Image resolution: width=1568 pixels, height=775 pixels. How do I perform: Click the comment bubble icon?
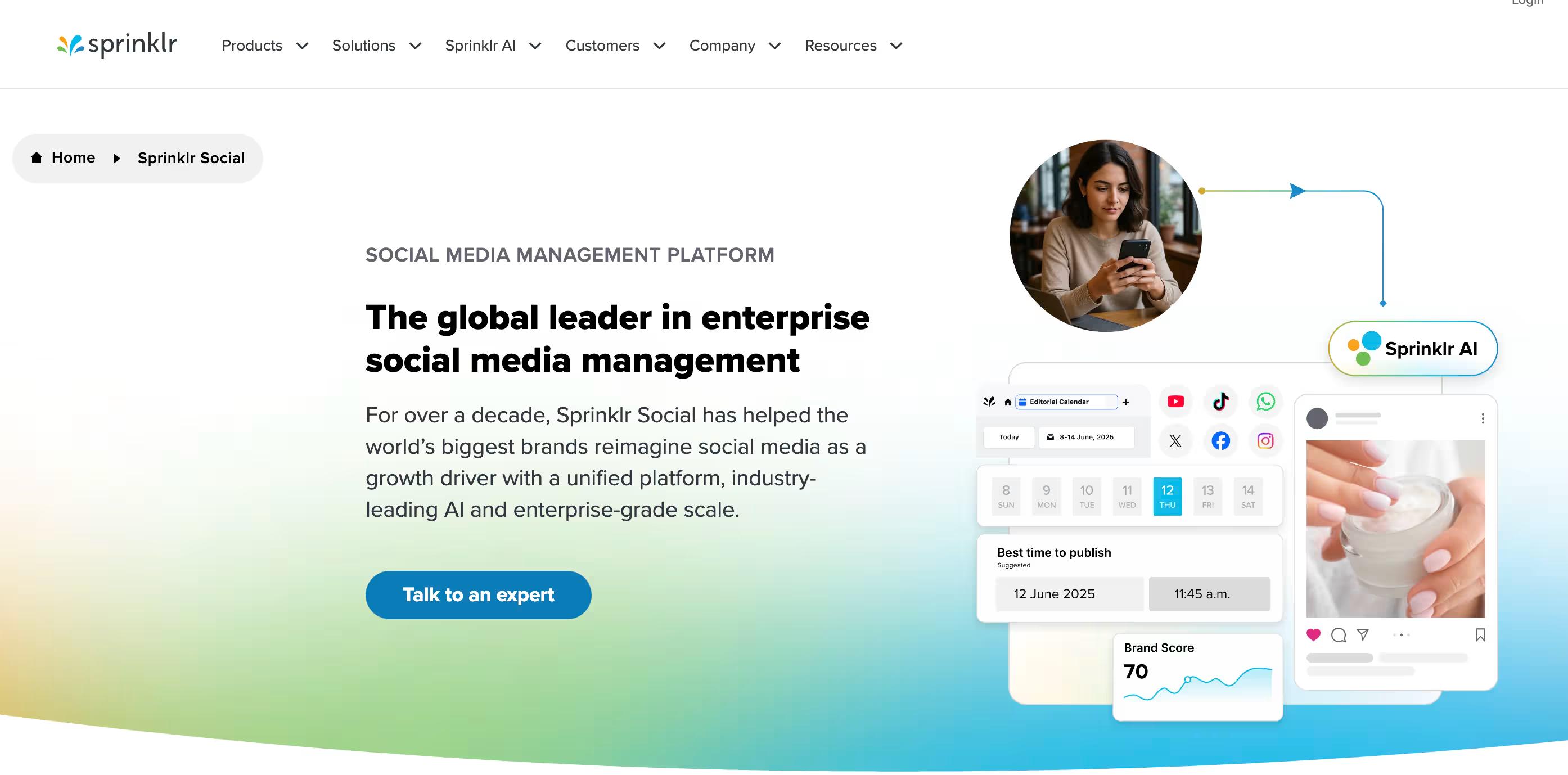point(1338,635)
